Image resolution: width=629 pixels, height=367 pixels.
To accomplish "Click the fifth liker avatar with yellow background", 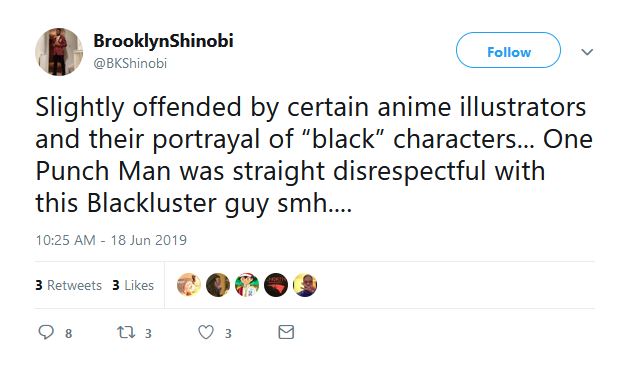I will (305, 285).
